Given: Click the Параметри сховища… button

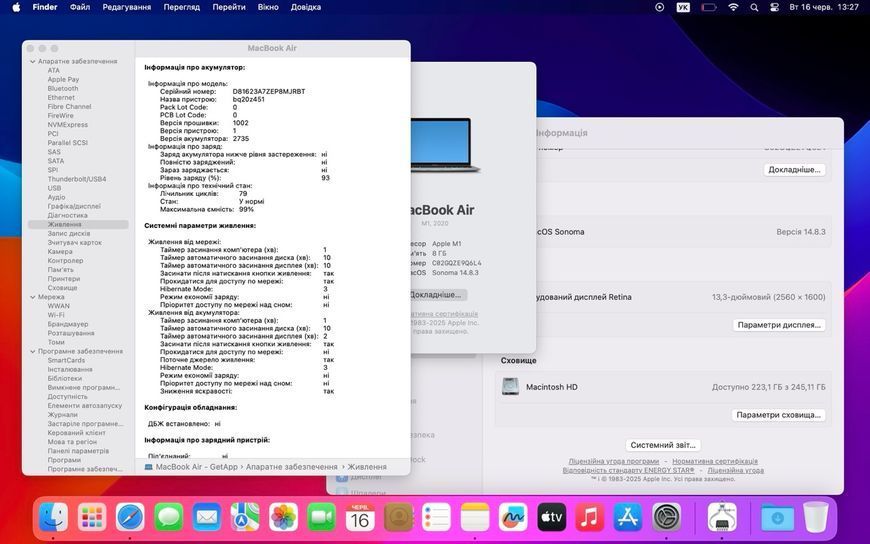Looking at the screenshot, I should 778,415.
